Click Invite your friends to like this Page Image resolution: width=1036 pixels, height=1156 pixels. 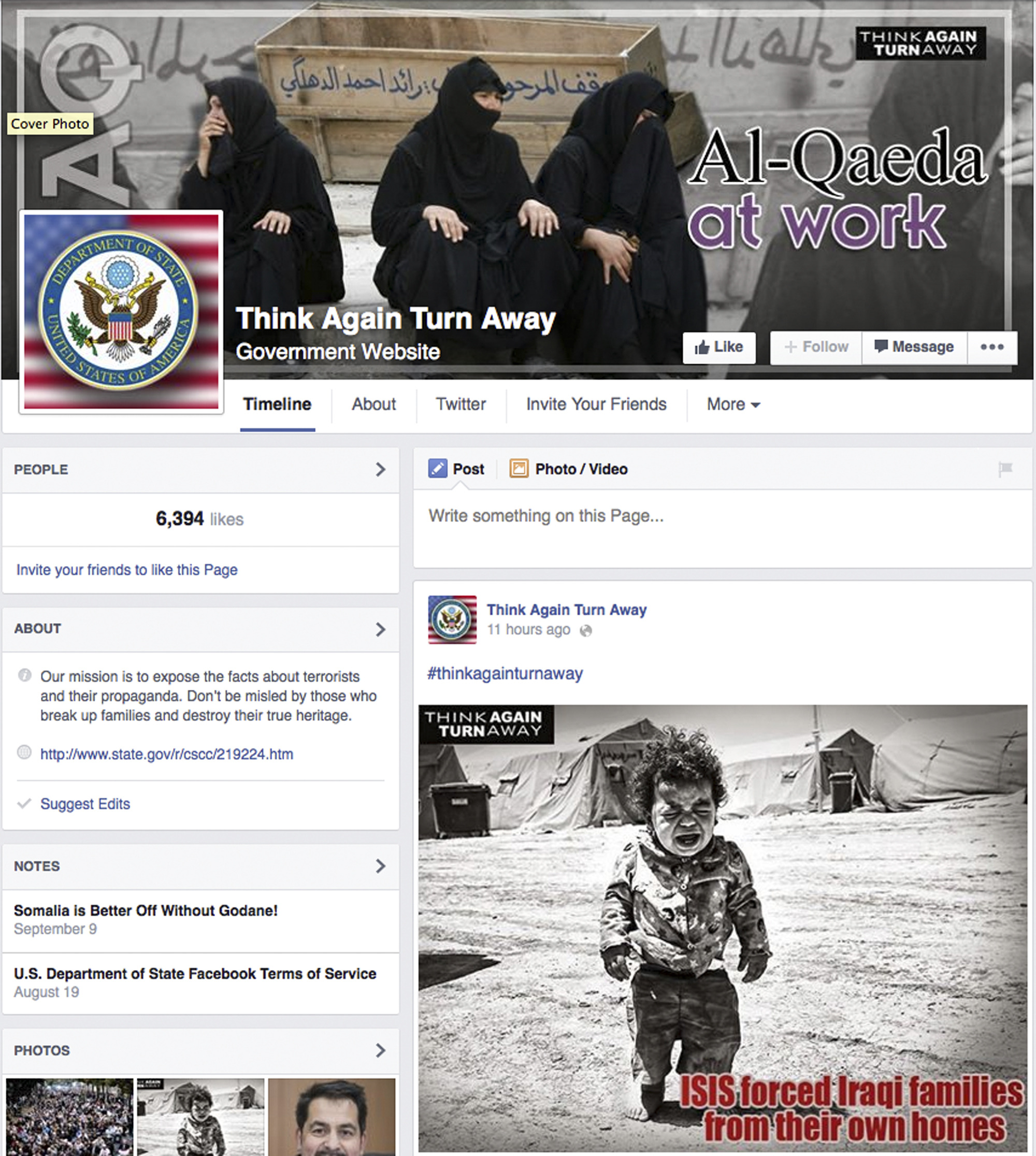click(126, 570)
